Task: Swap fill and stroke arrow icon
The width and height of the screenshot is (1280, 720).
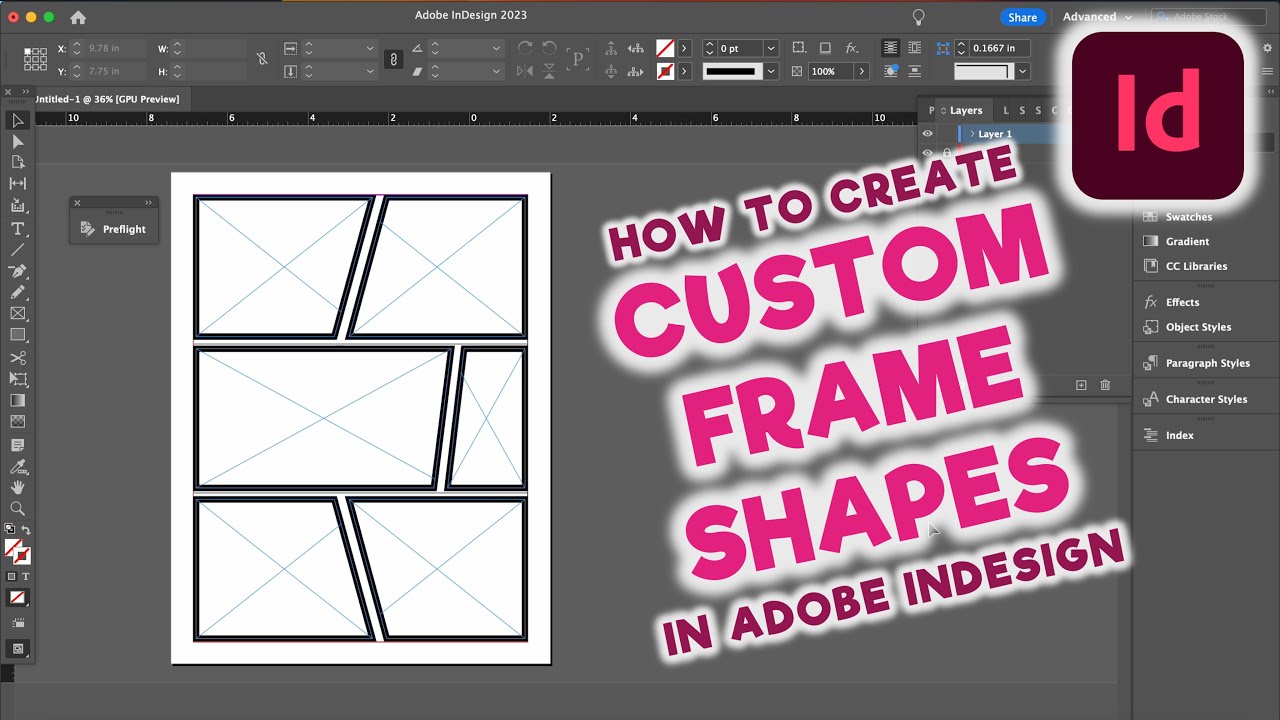Action: click(26, 530)
